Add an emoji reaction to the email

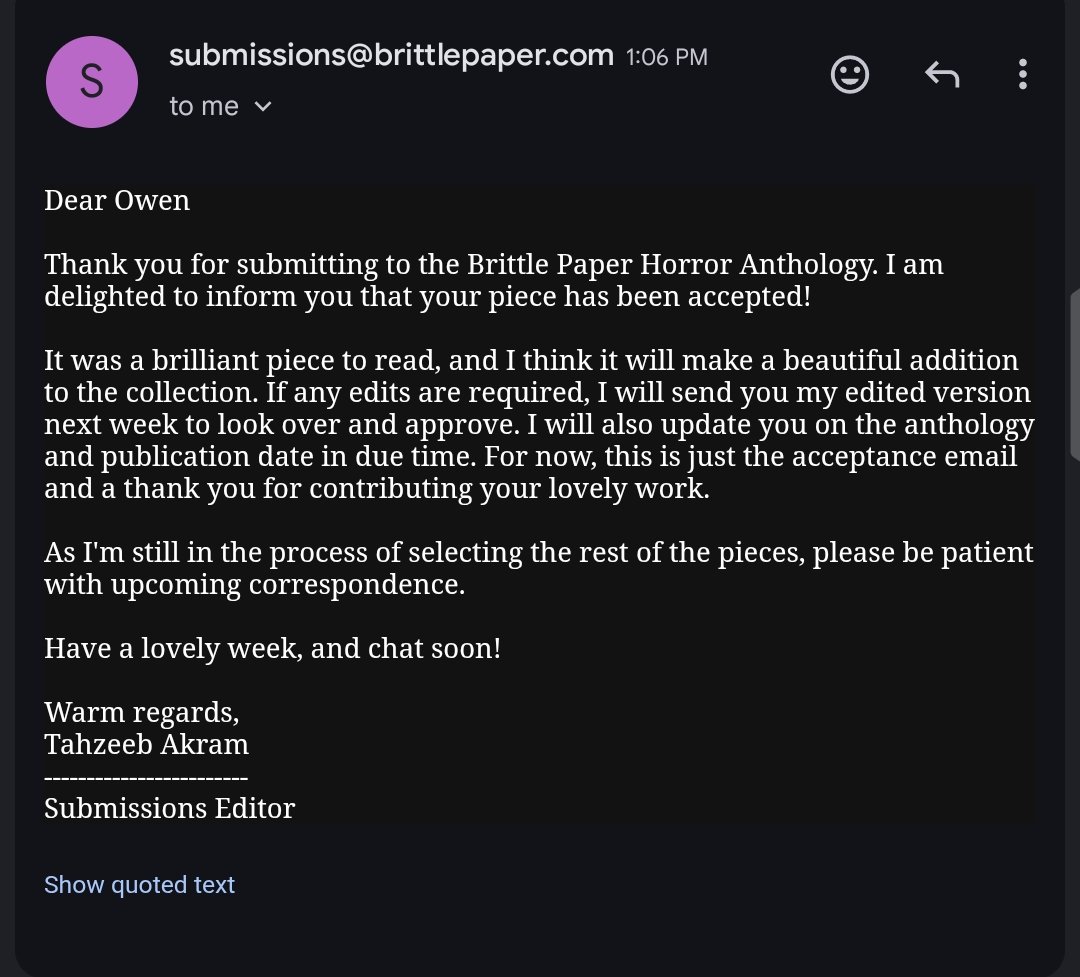(x=850, y=74)
